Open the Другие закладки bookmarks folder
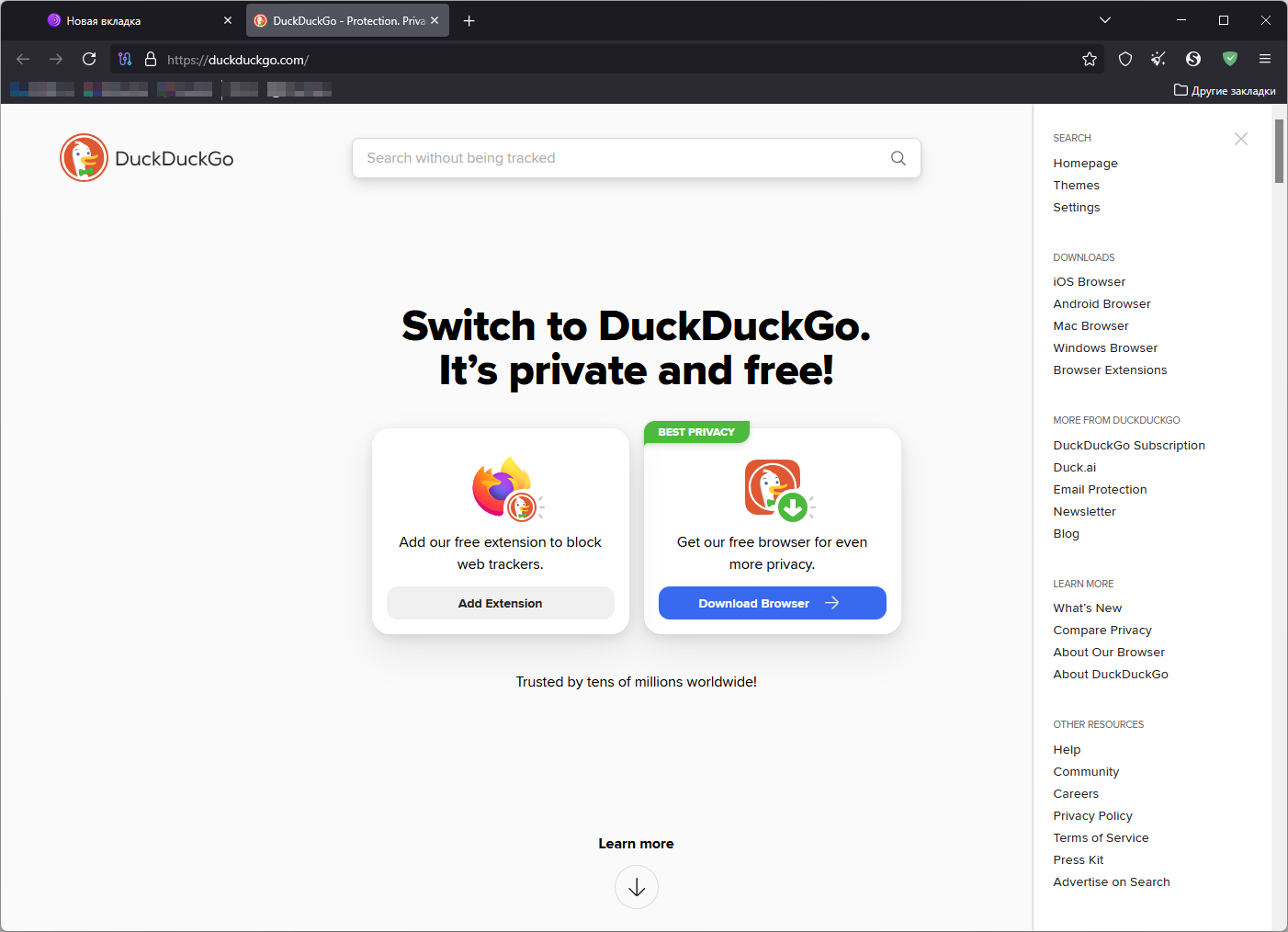The width and height of the screenshot is (1288, 932). click(1226, 90)
